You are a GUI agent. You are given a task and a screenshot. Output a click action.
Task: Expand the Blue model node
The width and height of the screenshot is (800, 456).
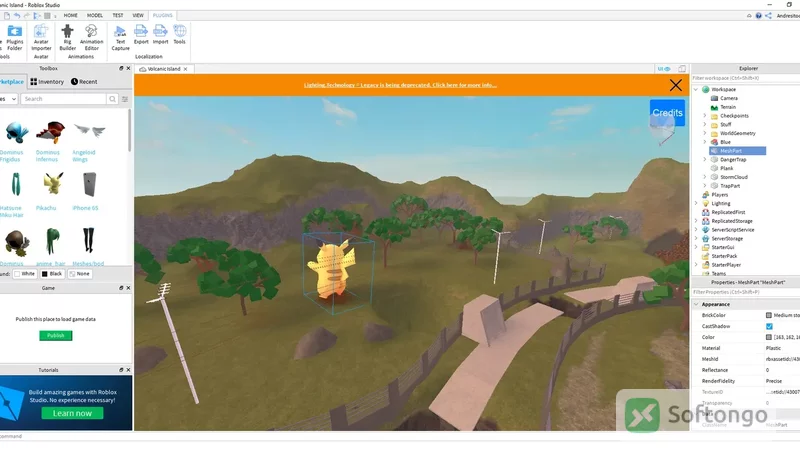[x=705, y=142]
